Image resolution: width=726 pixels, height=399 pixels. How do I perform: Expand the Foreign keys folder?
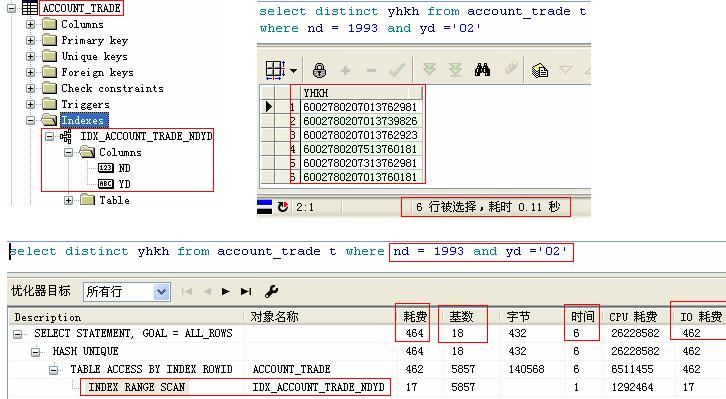31,73
